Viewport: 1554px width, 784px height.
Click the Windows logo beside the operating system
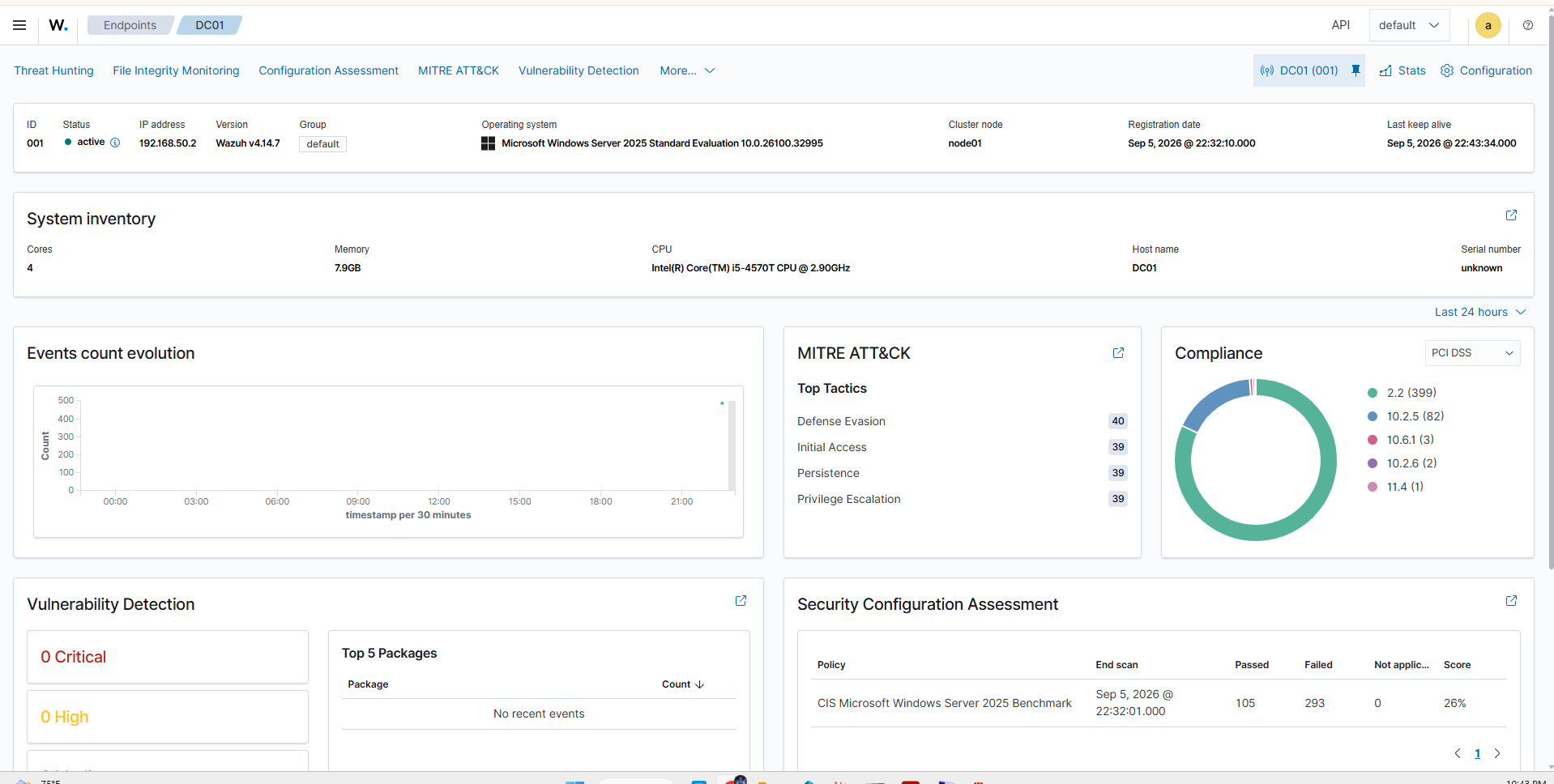488,143
